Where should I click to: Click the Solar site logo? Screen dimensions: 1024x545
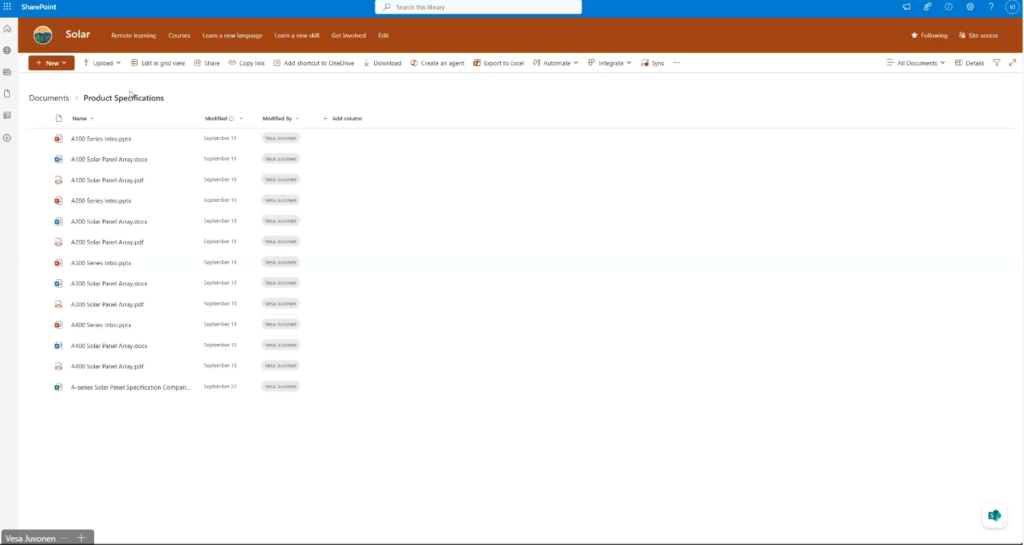(43, 35)
